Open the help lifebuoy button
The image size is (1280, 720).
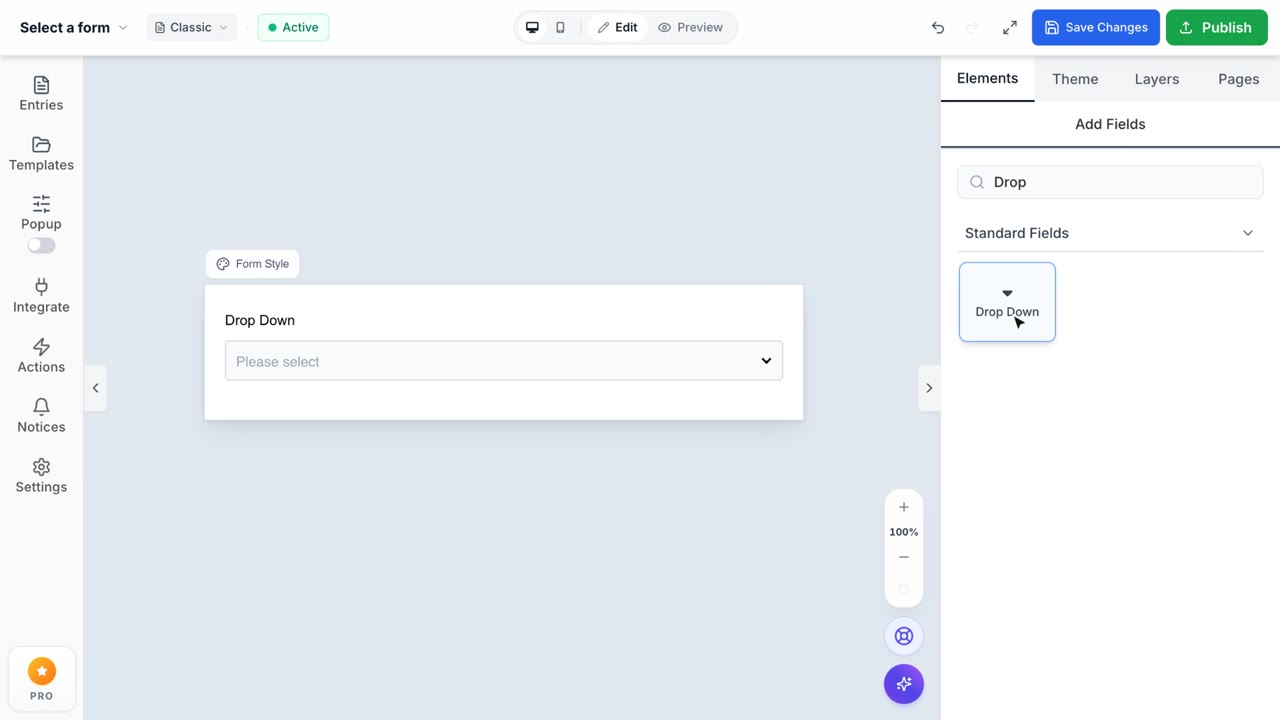(x=904, y=636)
